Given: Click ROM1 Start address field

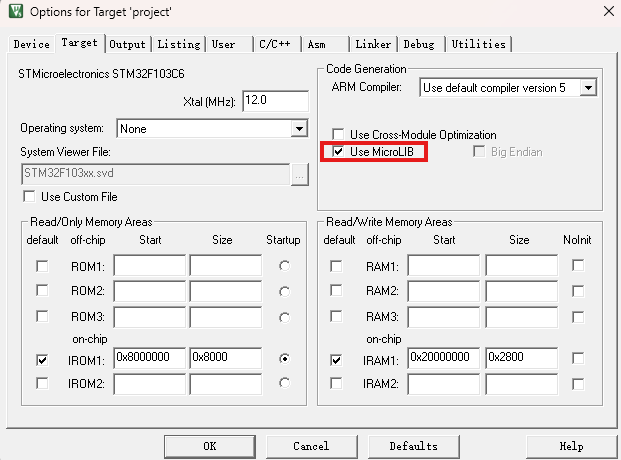Looking at the screenshot, I should point(149,265).
